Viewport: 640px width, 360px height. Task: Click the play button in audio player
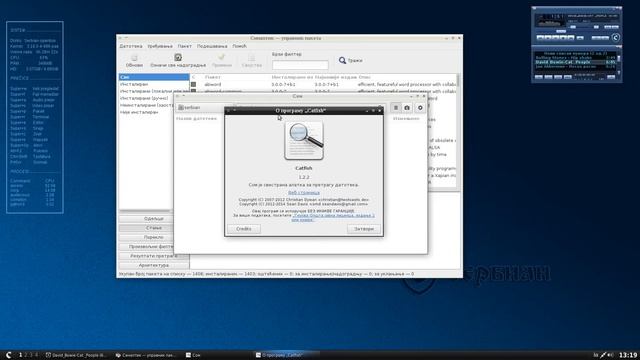[x=548, y=38]
